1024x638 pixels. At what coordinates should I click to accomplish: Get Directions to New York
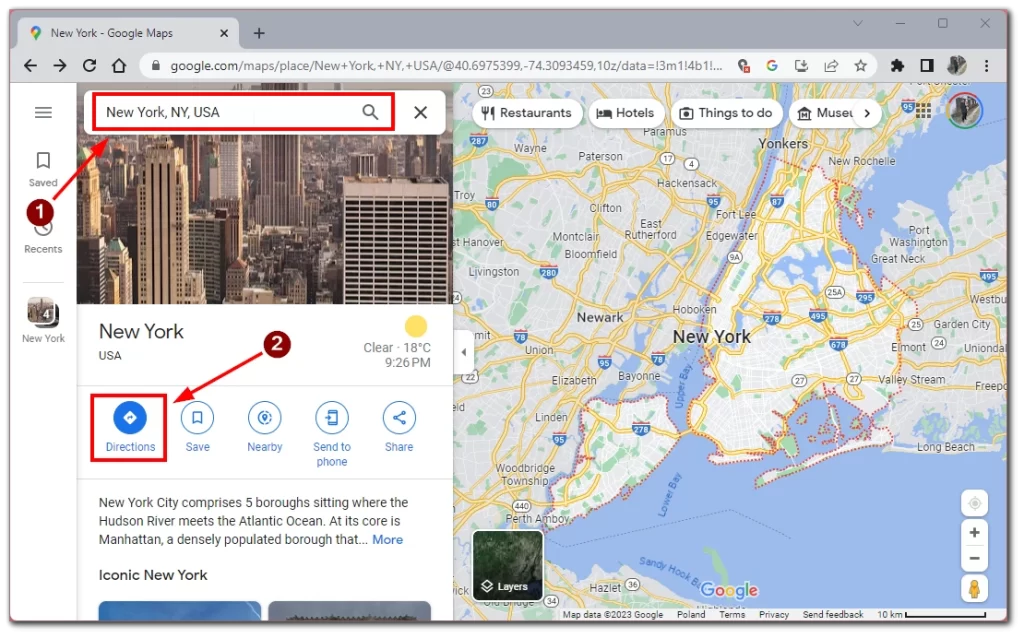(x=130, y=428)
